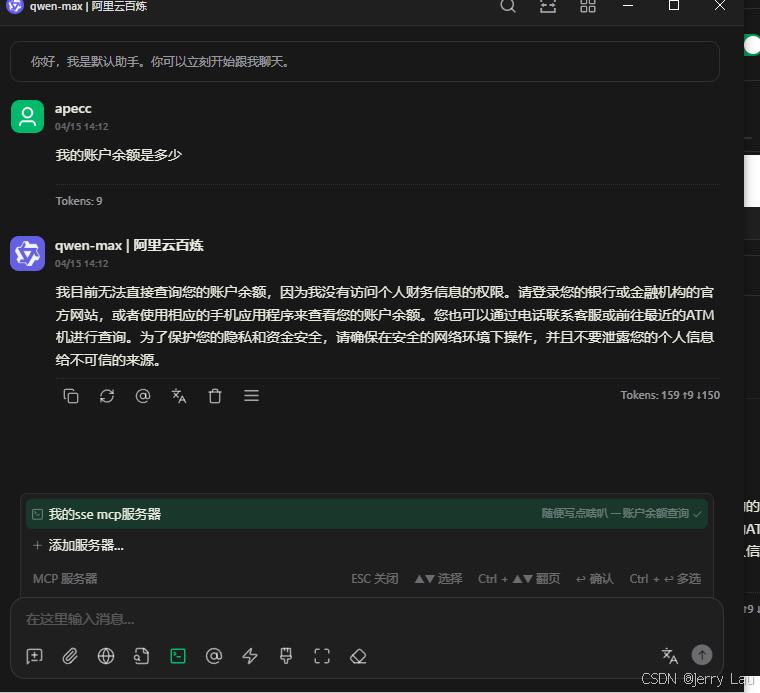Click the default assistant greeting prompt
Screen dimensions: 760x693
coord(365,62)
